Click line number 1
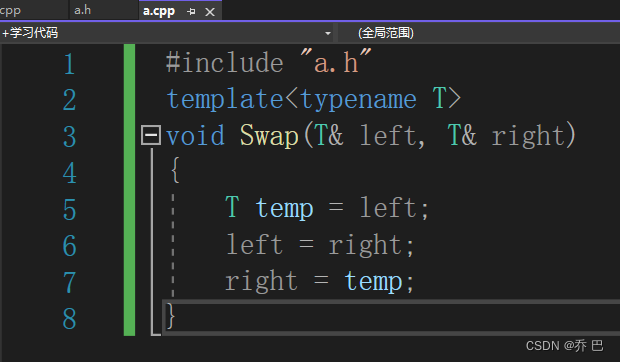 tap(69, 64)
